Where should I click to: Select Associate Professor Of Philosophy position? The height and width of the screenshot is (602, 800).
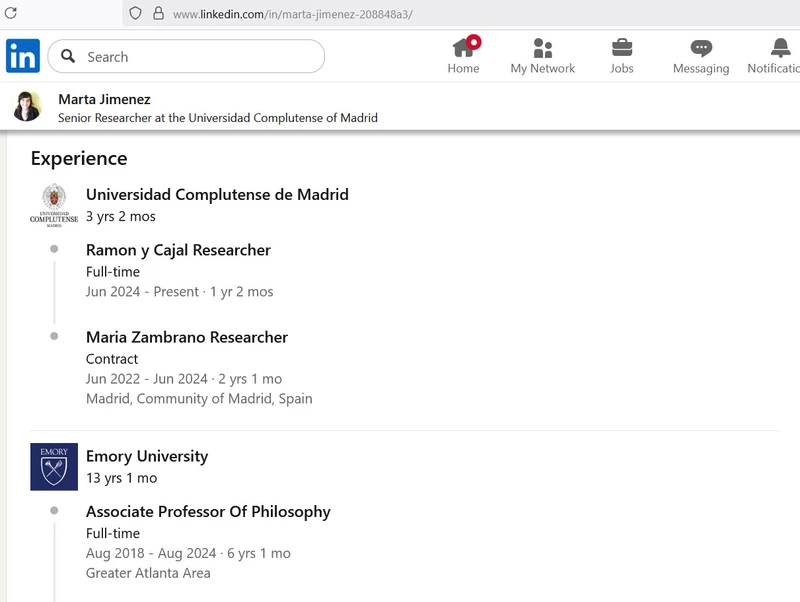click(208, 511)
